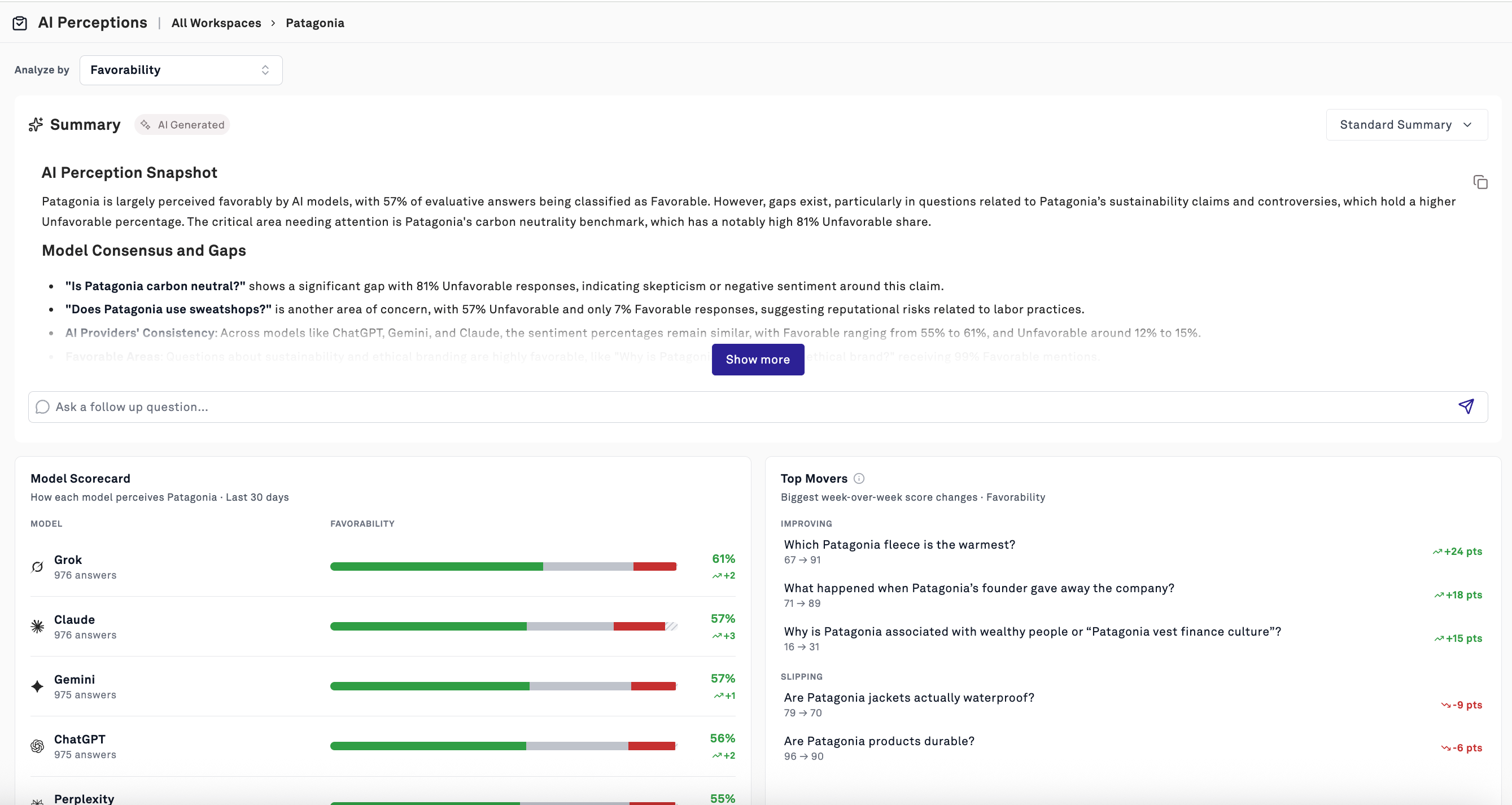Click the Model Scorecard heading
Screen dimensions: 1512x805
pos(80,478)
